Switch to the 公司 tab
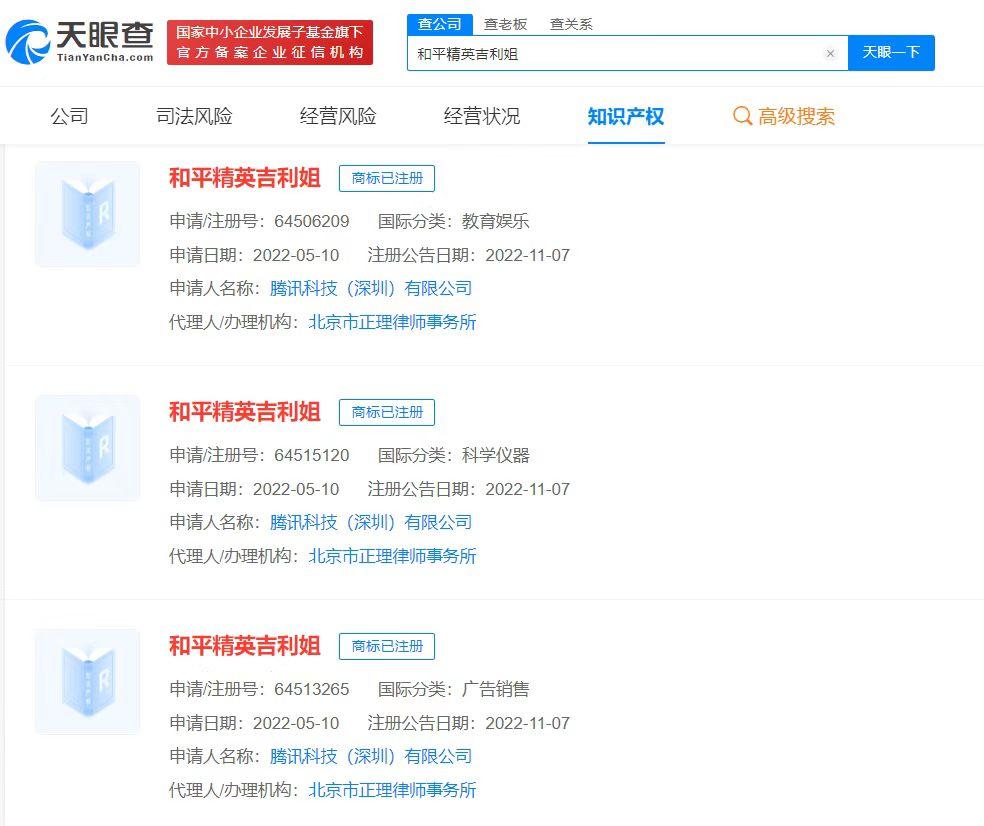984x826 pixels. pyautogui.click(x=69, y=116)
